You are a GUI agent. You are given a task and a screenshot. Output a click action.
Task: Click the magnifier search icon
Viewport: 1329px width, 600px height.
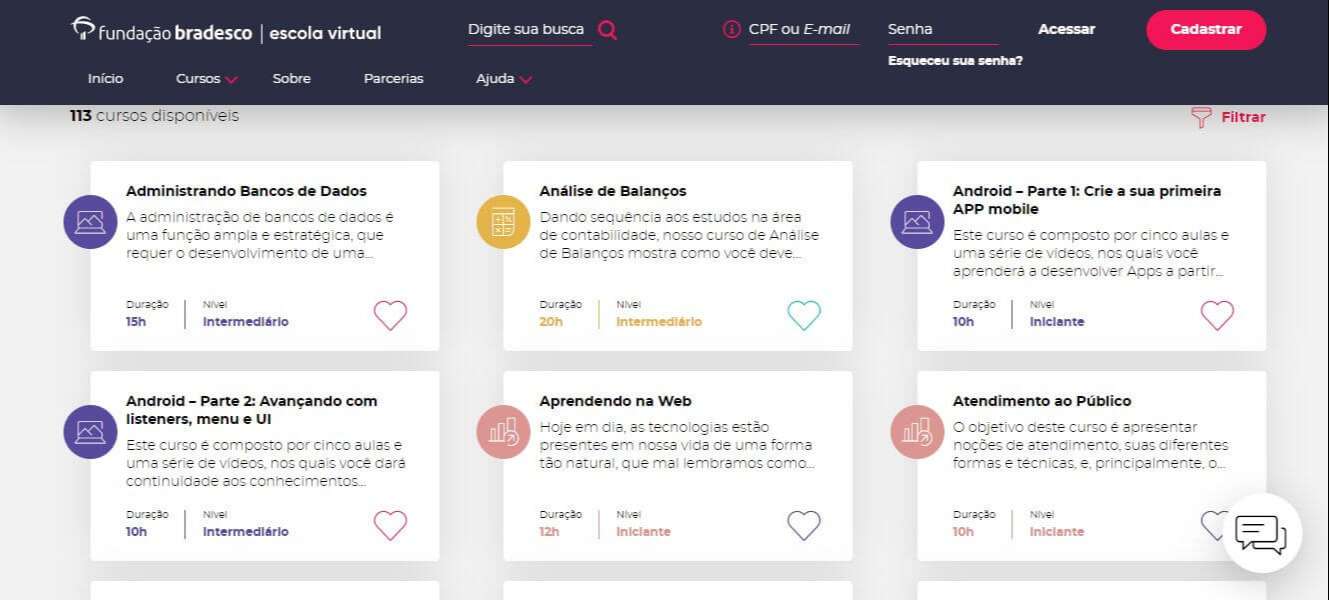click(x=607, y=30)
